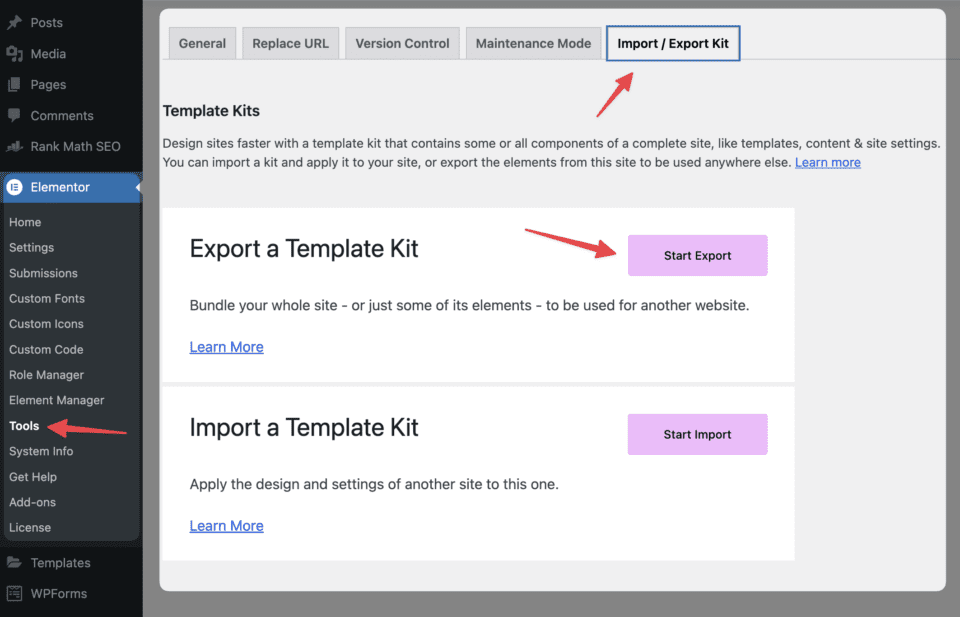Select the Version Control tab
960x617 pixels.
tap(402, 44)
